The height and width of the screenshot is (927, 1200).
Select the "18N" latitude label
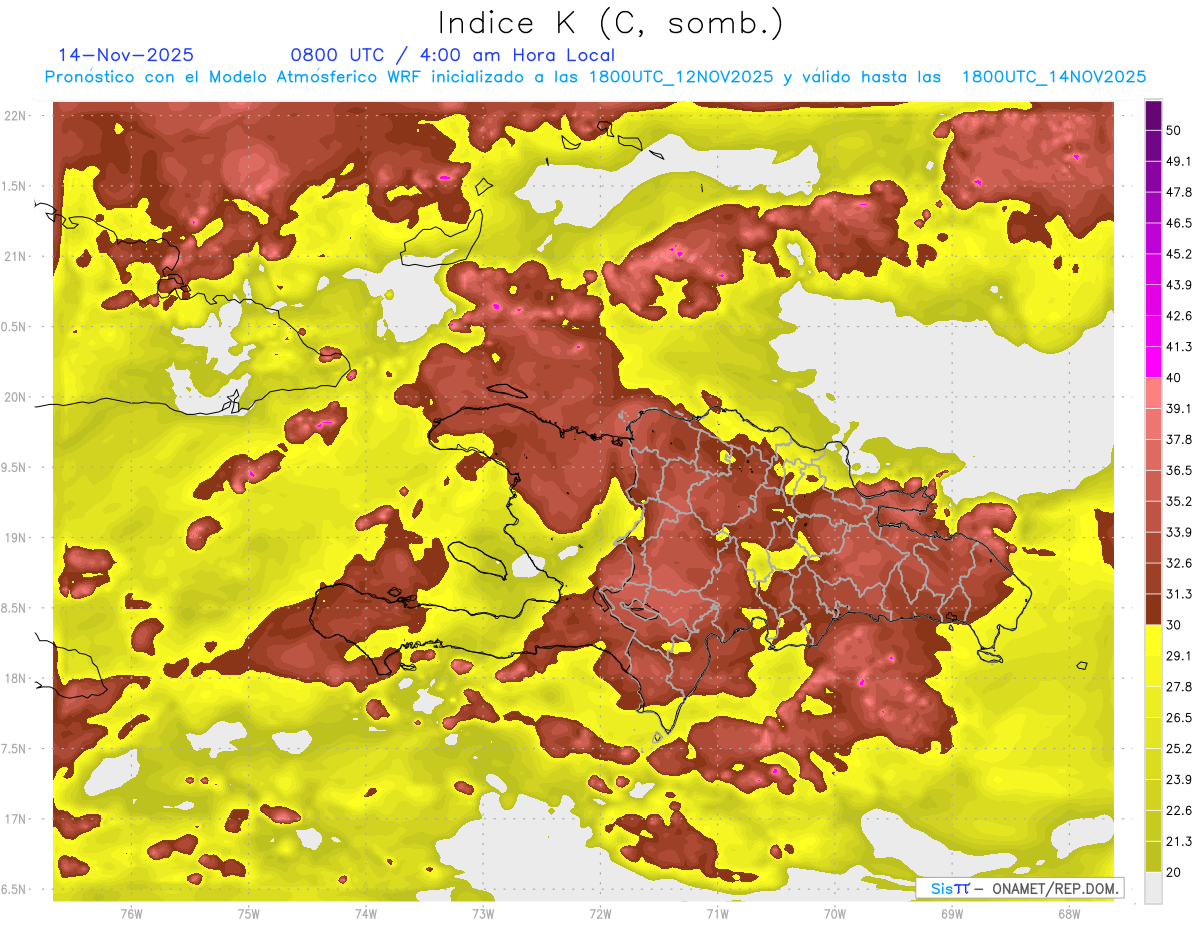click(17, 678)
